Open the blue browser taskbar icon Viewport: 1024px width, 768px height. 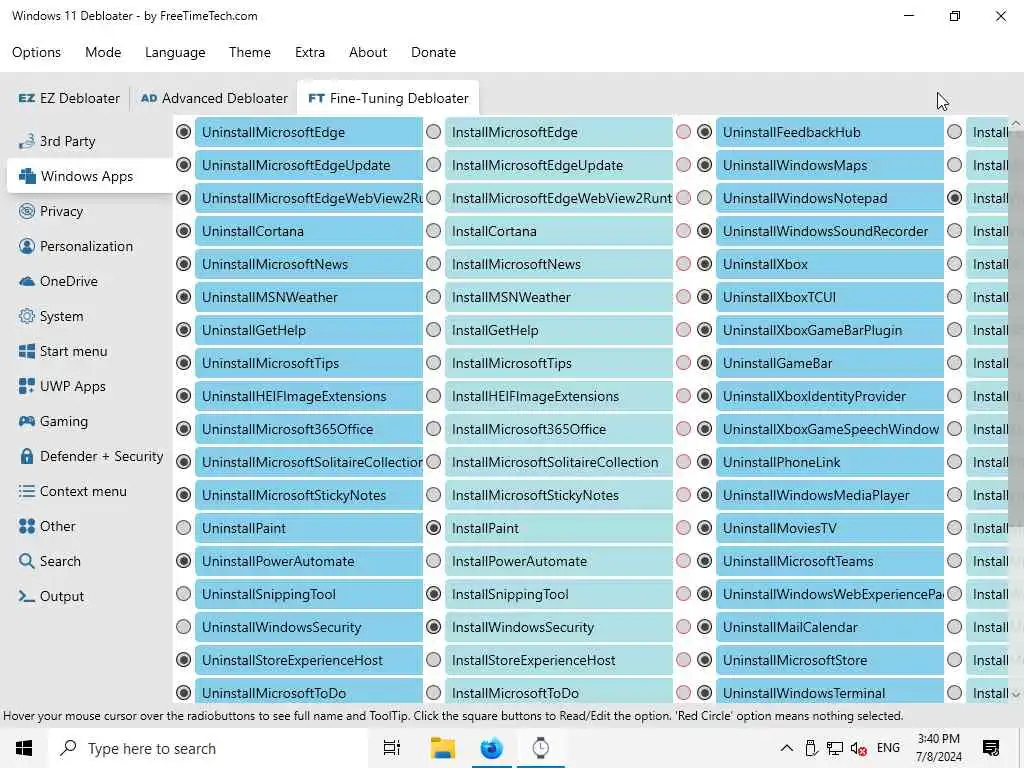click(x=491, y=748)
